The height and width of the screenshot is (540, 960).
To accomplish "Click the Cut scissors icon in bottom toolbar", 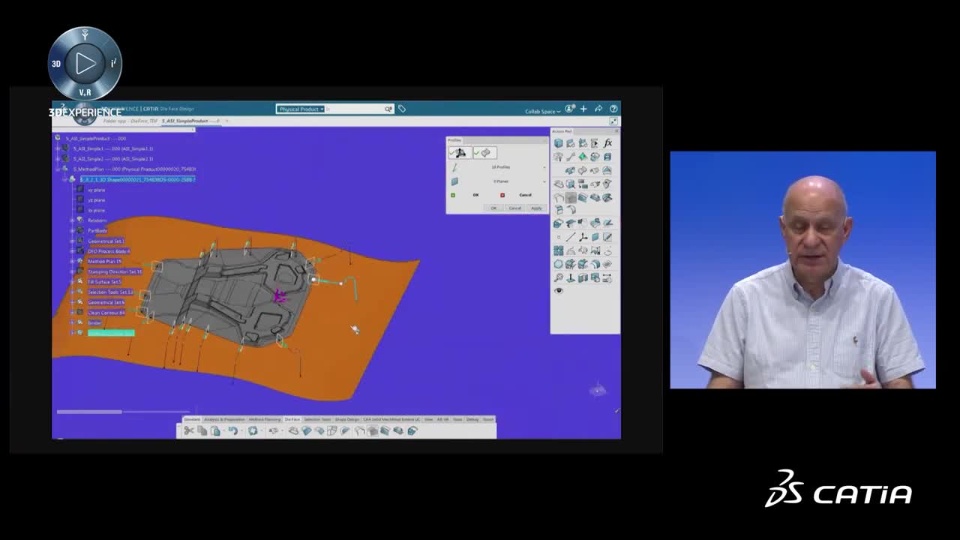I will [189, 431].
